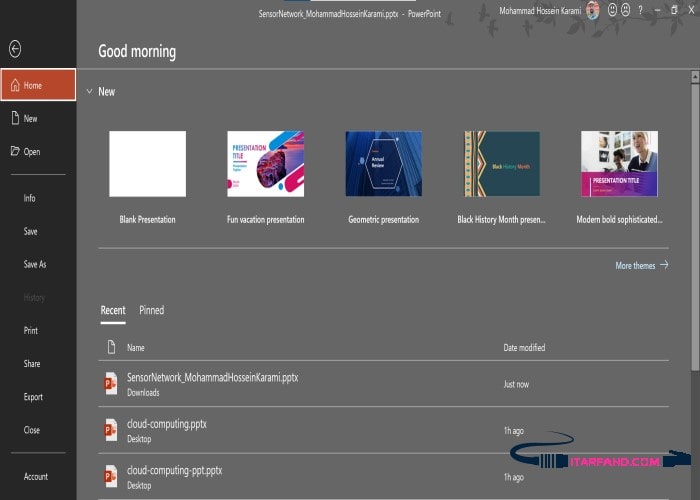Open Help question mark icon

click(640, 10)
